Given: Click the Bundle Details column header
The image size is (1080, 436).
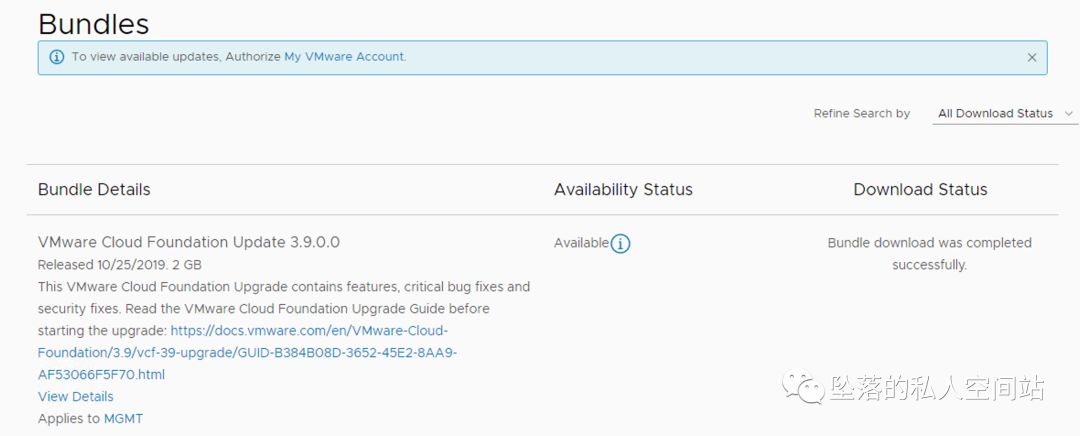Looking at the screenshot, I should coord(94,189).
